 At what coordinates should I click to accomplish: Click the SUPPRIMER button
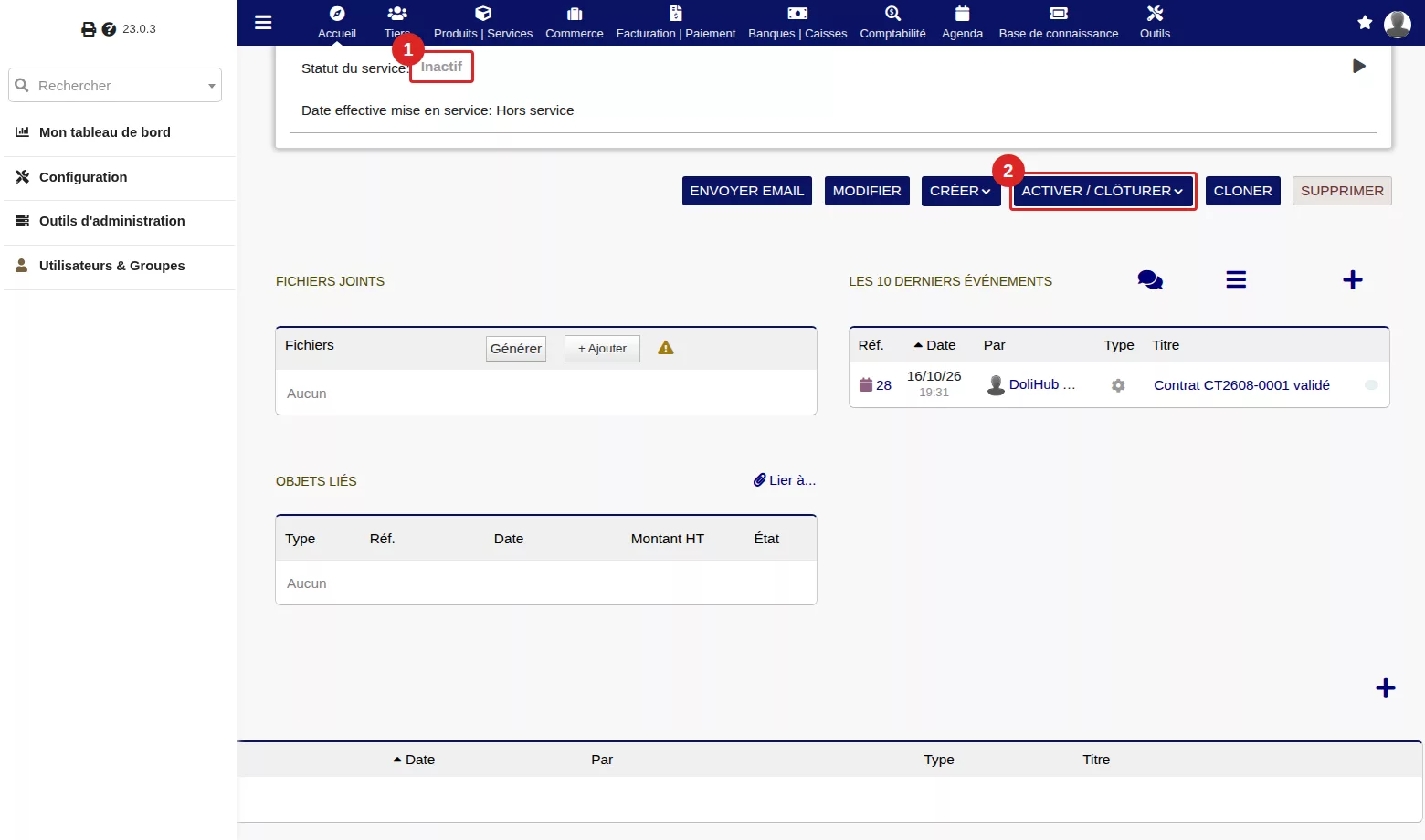1342,191
